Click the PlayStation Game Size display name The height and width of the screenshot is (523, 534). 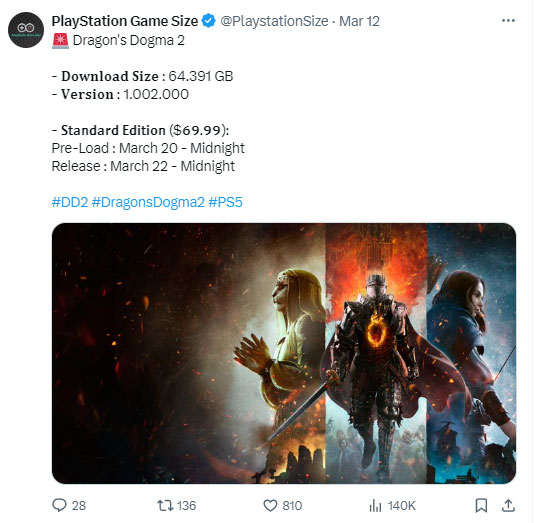[x=125, y=21]
